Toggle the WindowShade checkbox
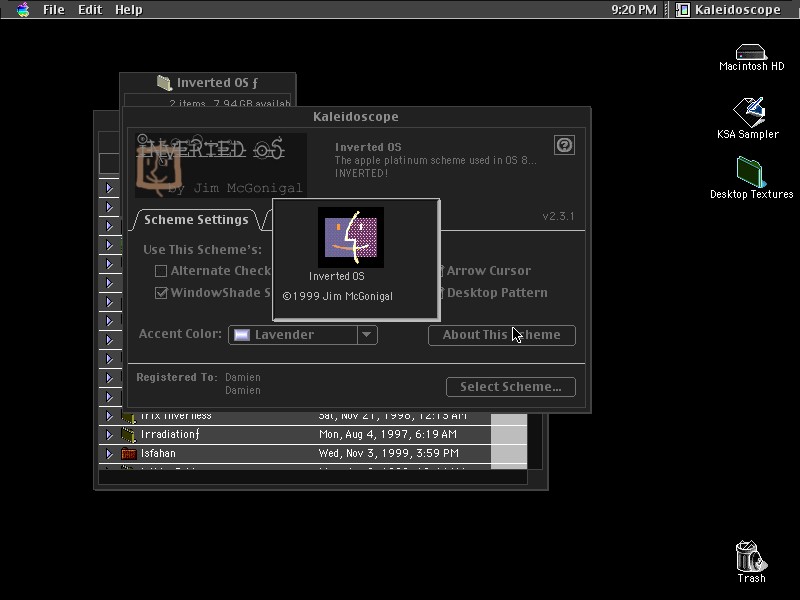This screenshot has width=800, height=600. [x=161, y=293]
